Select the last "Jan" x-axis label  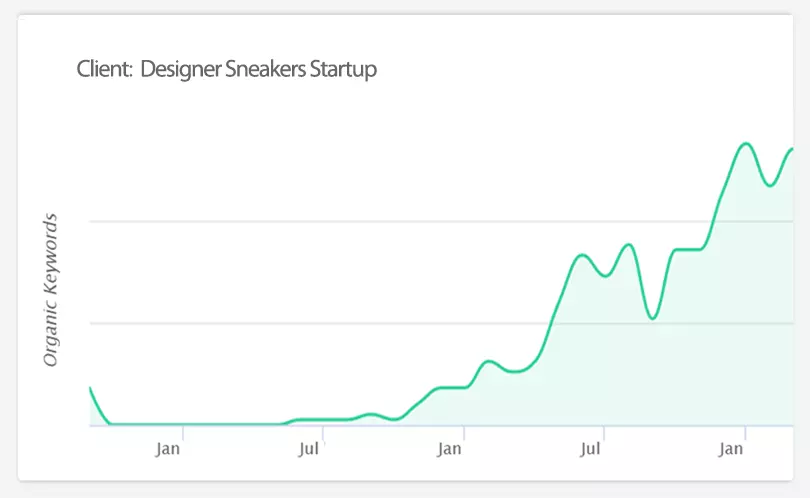[x=731, y=449]
